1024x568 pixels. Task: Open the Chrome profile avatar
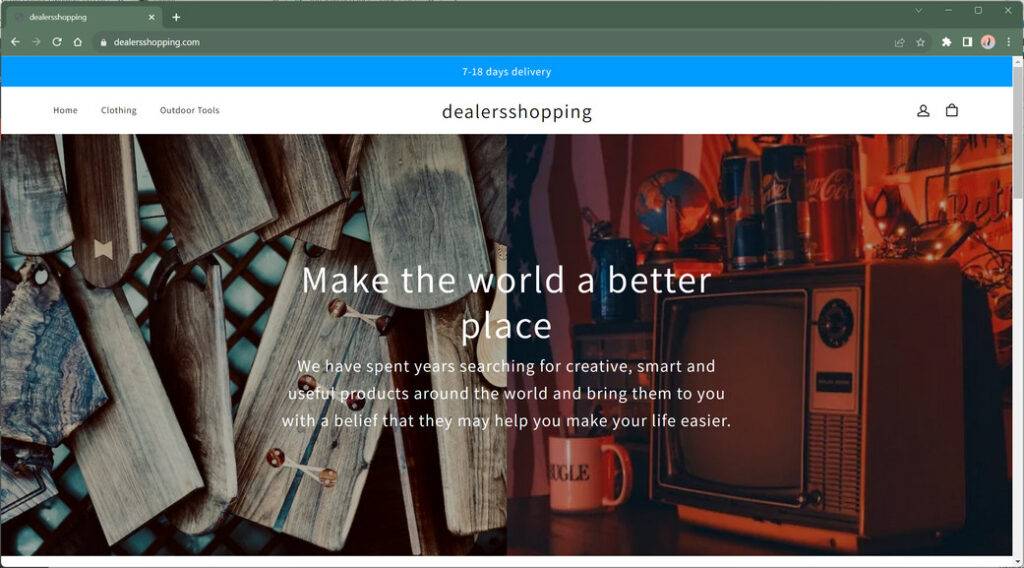pos(988,42)
